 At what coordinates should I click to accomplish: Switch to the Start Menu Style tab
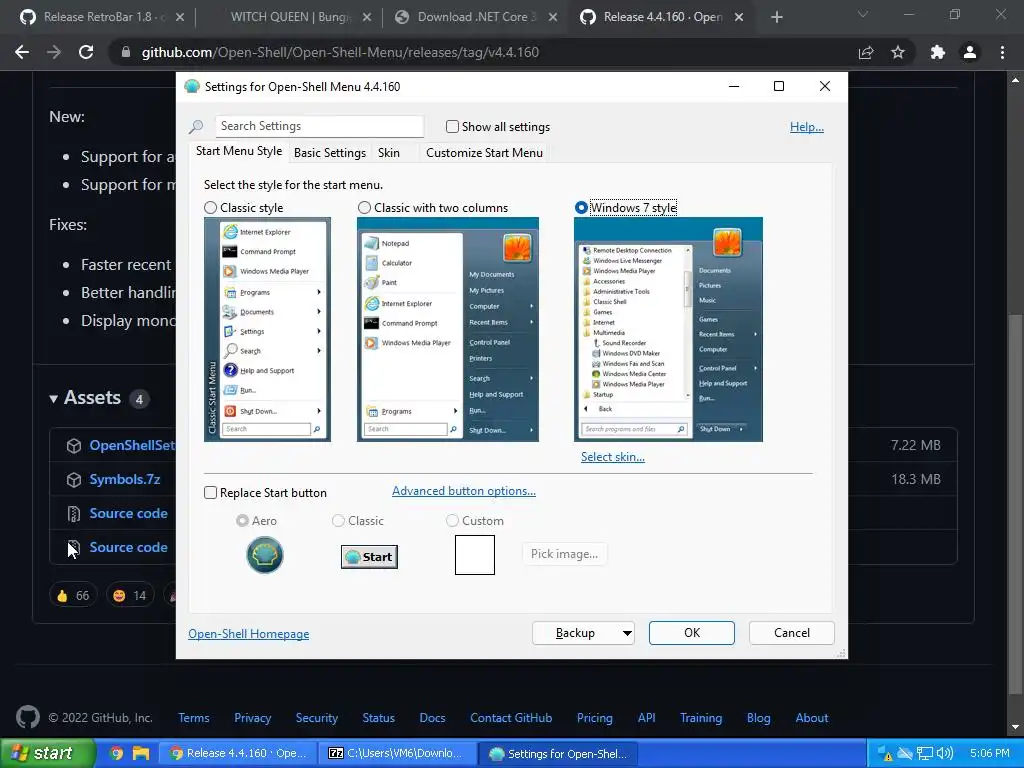(239, 151)
